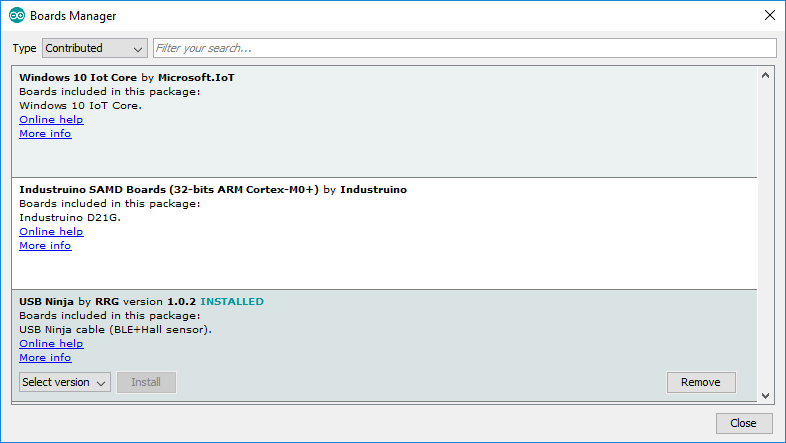786x443 pixels.
Task: Expand the Select version dropdown
Action: pyautogui.click(x=65, y=382)
